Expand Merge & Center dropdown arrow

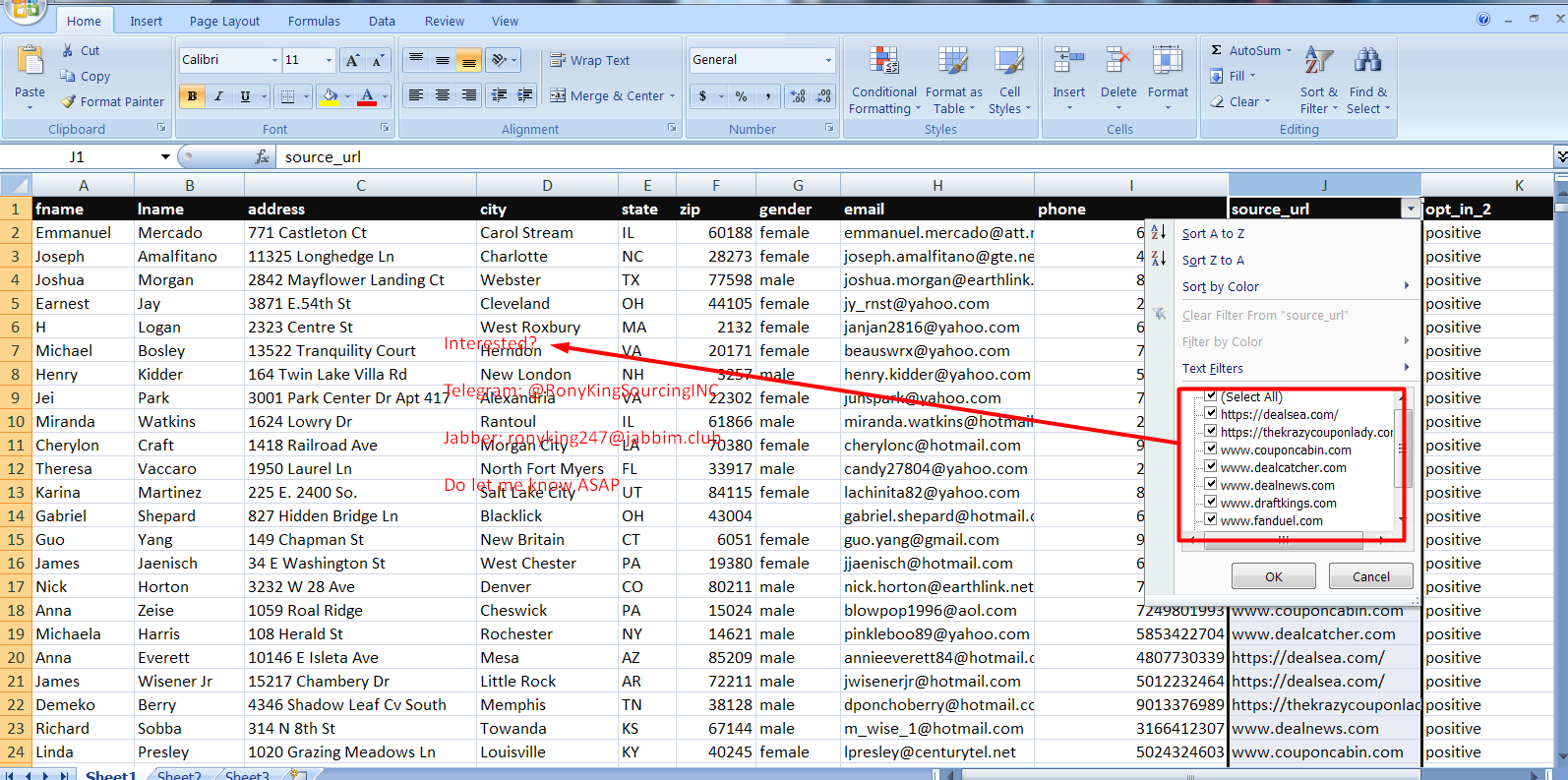click(672, 95)
